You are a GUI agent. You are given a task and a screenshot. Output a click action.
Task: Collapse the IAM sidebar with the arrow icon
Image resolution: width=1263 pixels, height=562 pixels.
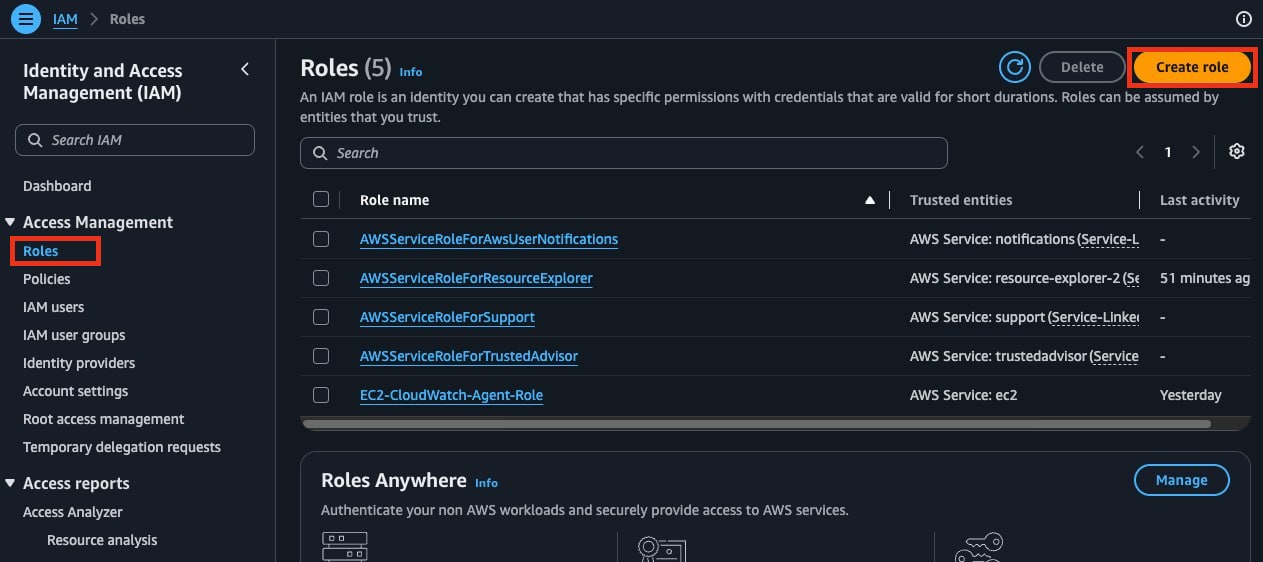tap(246, 69)
